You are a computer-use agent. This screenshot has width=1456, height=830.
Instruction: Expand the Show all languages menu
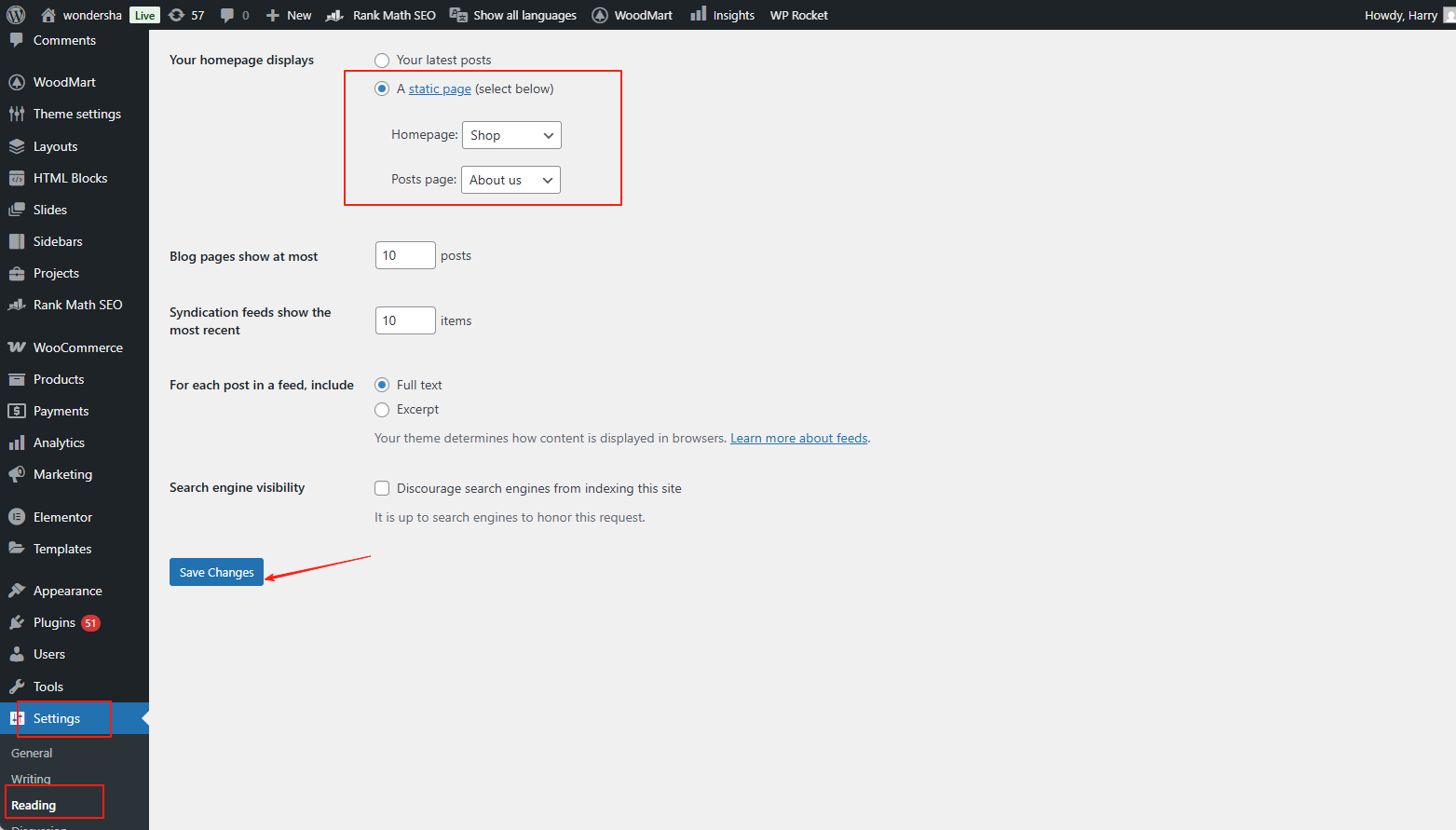pyautogui.click(x=512, y=14)
